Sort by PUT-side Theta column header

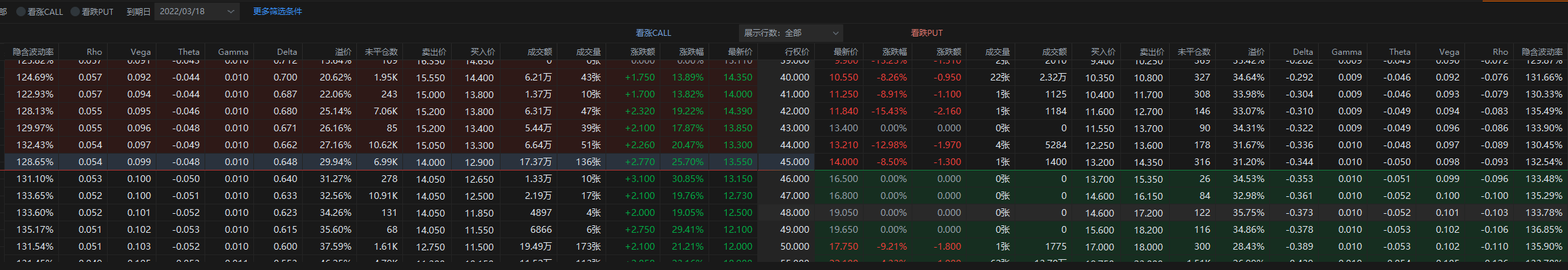[1400, 51]
